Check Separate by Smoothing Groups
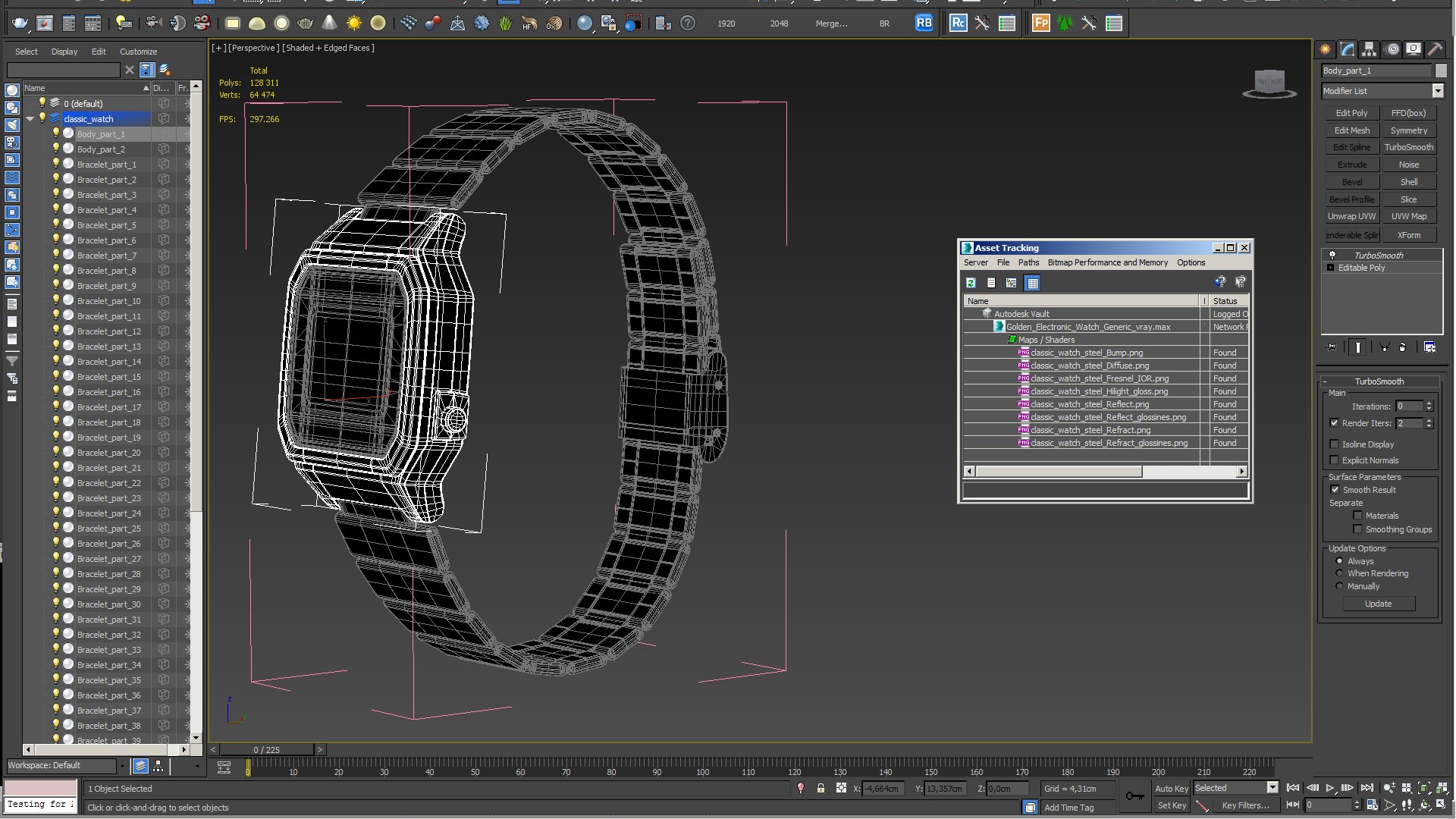The height and width of the screenshot is (819, 1456). pos(1357,529)
